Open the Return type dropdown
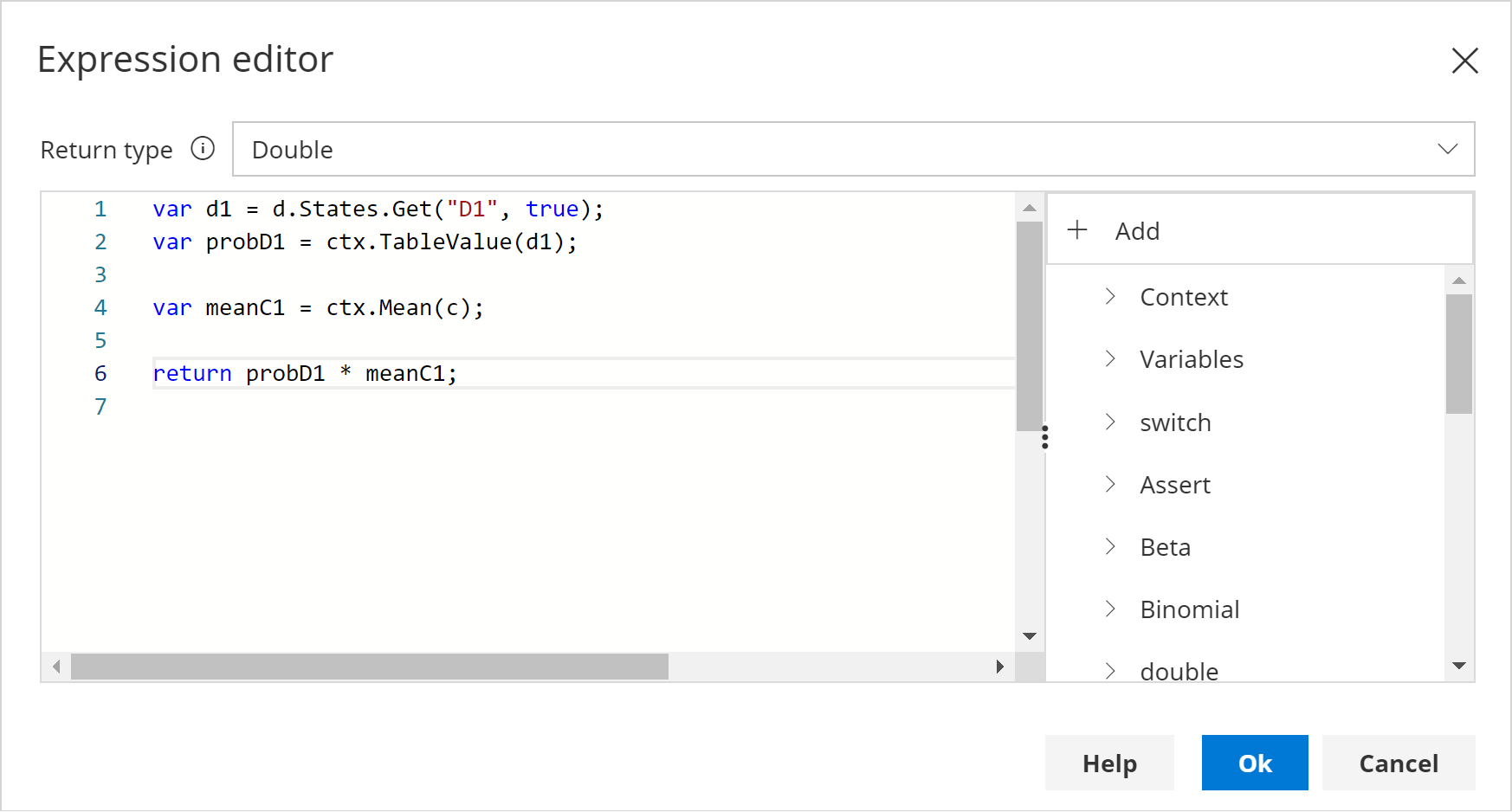1512x812 pixels. 1448,149
